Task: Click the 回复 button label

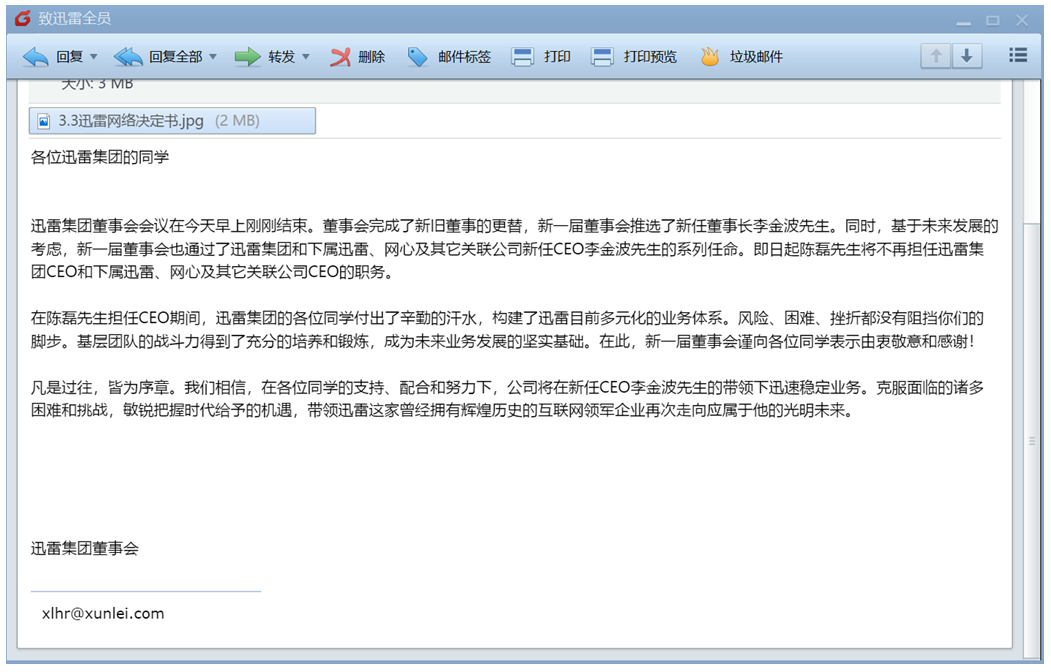Action: coord(69,57)
